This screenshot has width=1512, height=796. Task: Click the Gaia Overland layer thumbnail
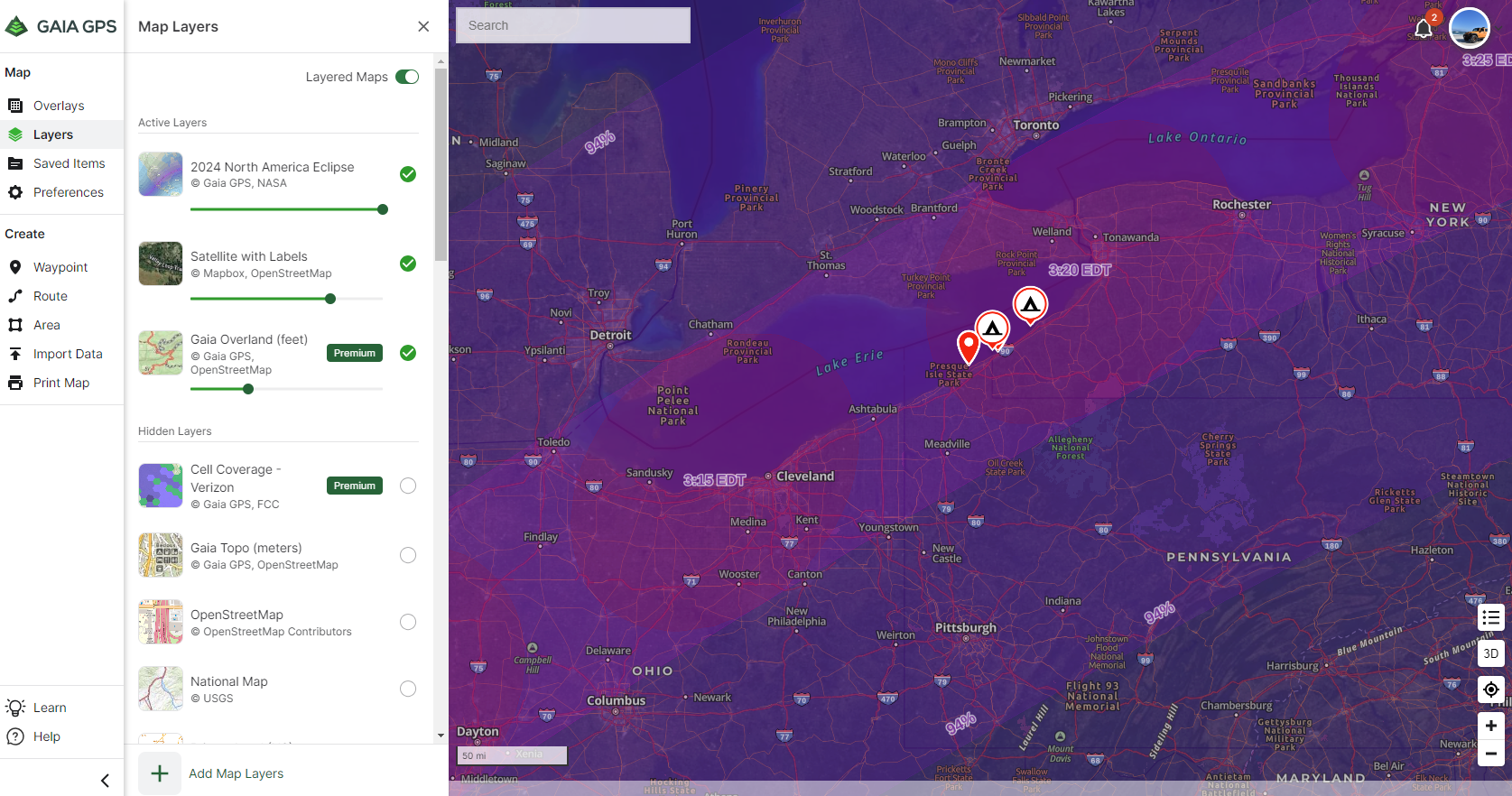click(161, 353)
